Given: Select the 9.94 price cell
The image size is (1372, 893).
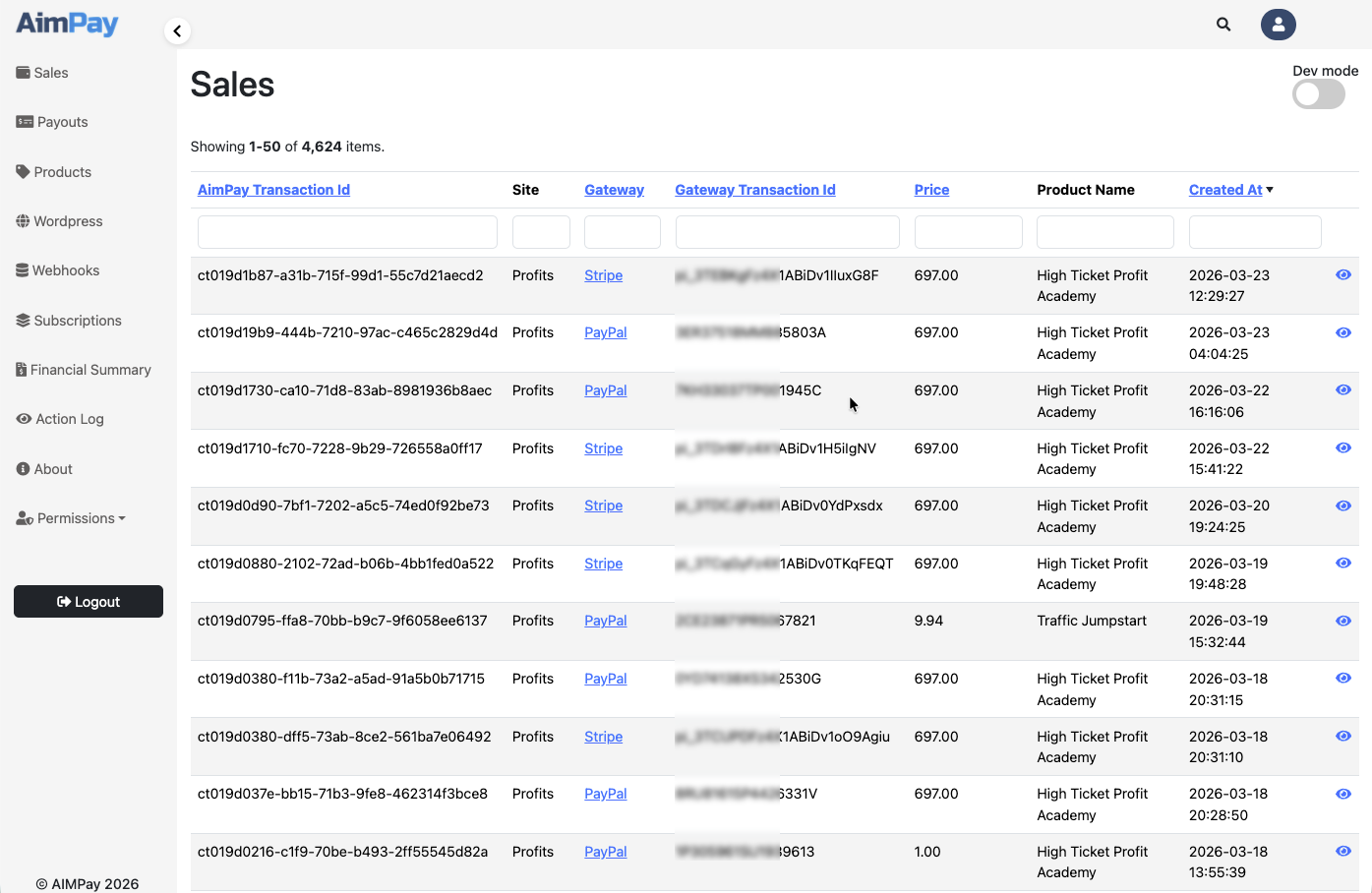Looking at the screenshot, I should (x=928, y=621).
